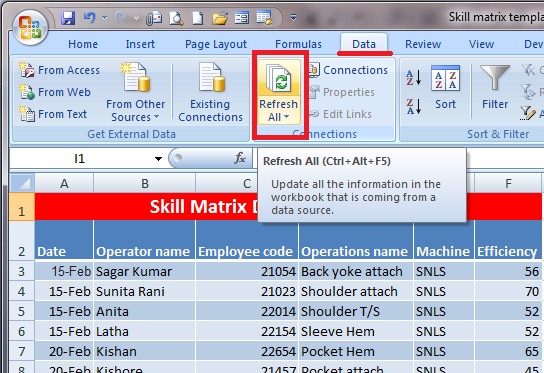Image resolution: width=544 pixels, height=373 pixels.
Task: Switch to the Review tab
Action: [x=423, y=44]
